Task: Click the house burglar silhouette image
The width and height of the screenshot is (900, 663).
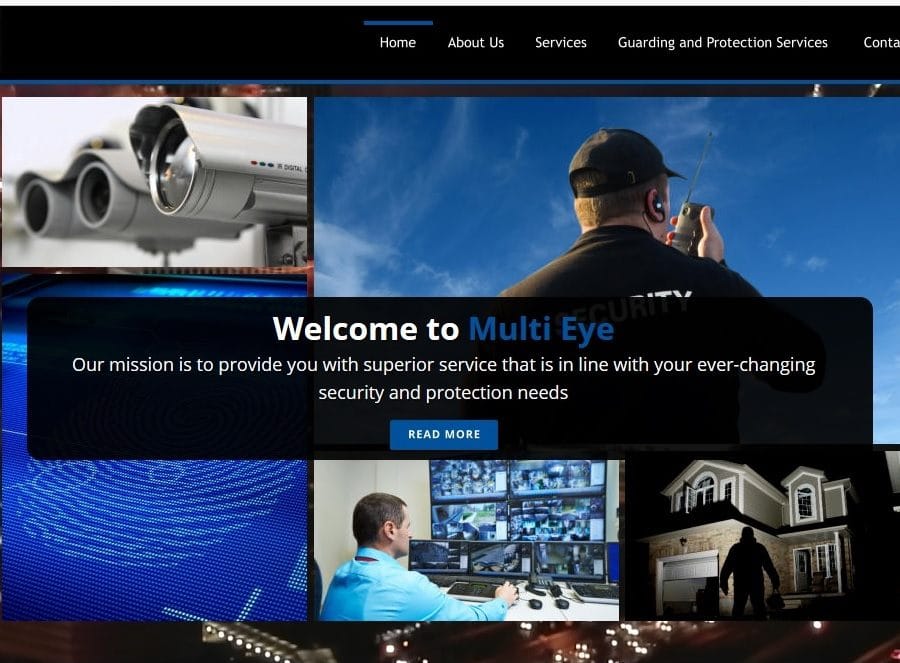Action: pyautogui.click(x=762, y=537)
